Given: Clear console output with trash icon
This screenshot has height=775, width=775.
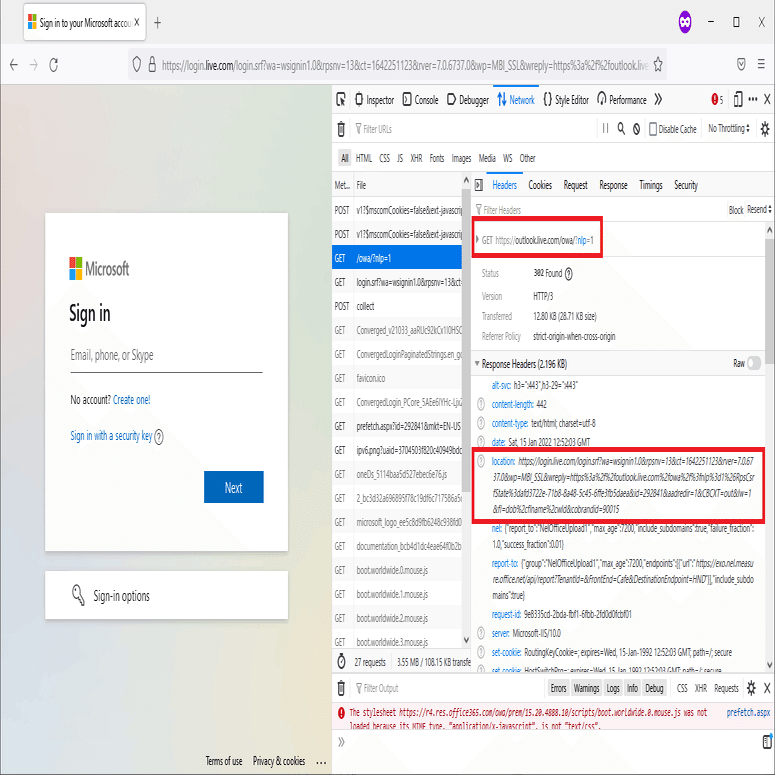Looking at the screenshot, I should point(341,688).
